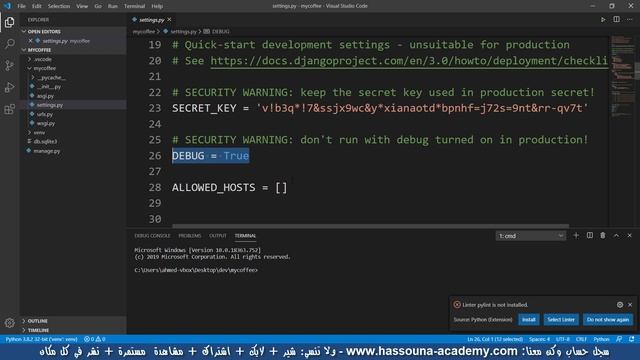Viewport: 640px width, 360px height.
Task: Expand the __pycache__ folder
Action: (x=51, y=78)
